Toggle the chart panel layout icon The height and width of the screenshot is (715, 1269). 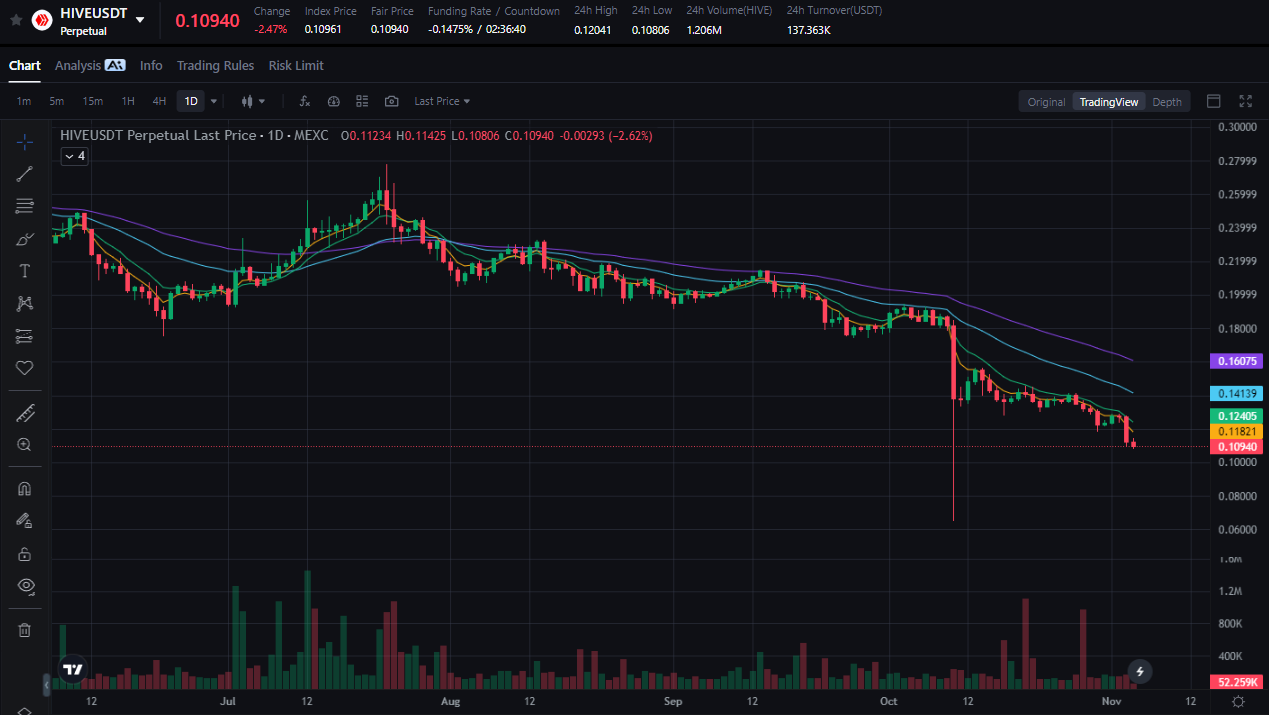tap(1214, 101)
